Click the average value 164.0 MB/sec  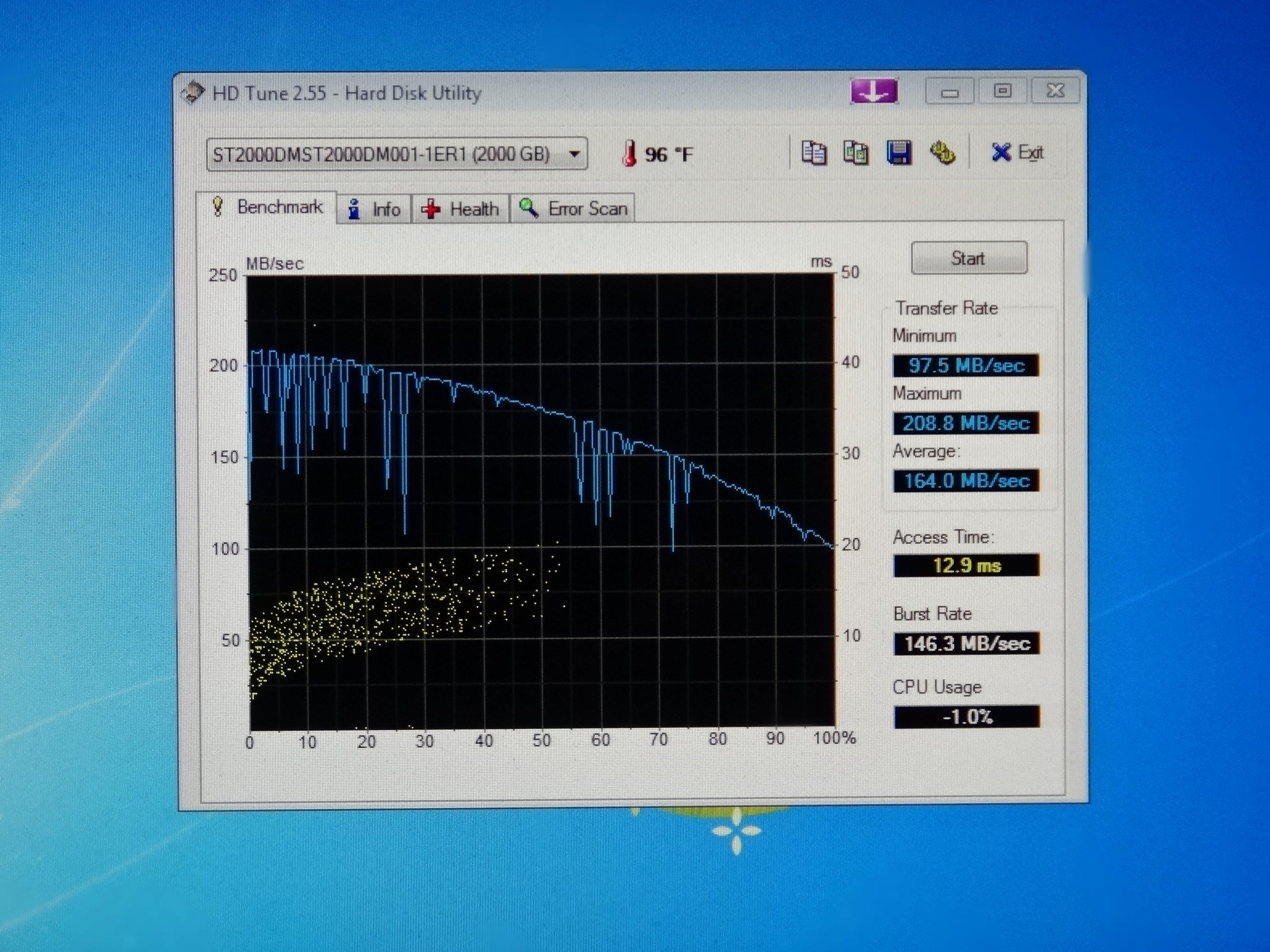coord(966,480)
